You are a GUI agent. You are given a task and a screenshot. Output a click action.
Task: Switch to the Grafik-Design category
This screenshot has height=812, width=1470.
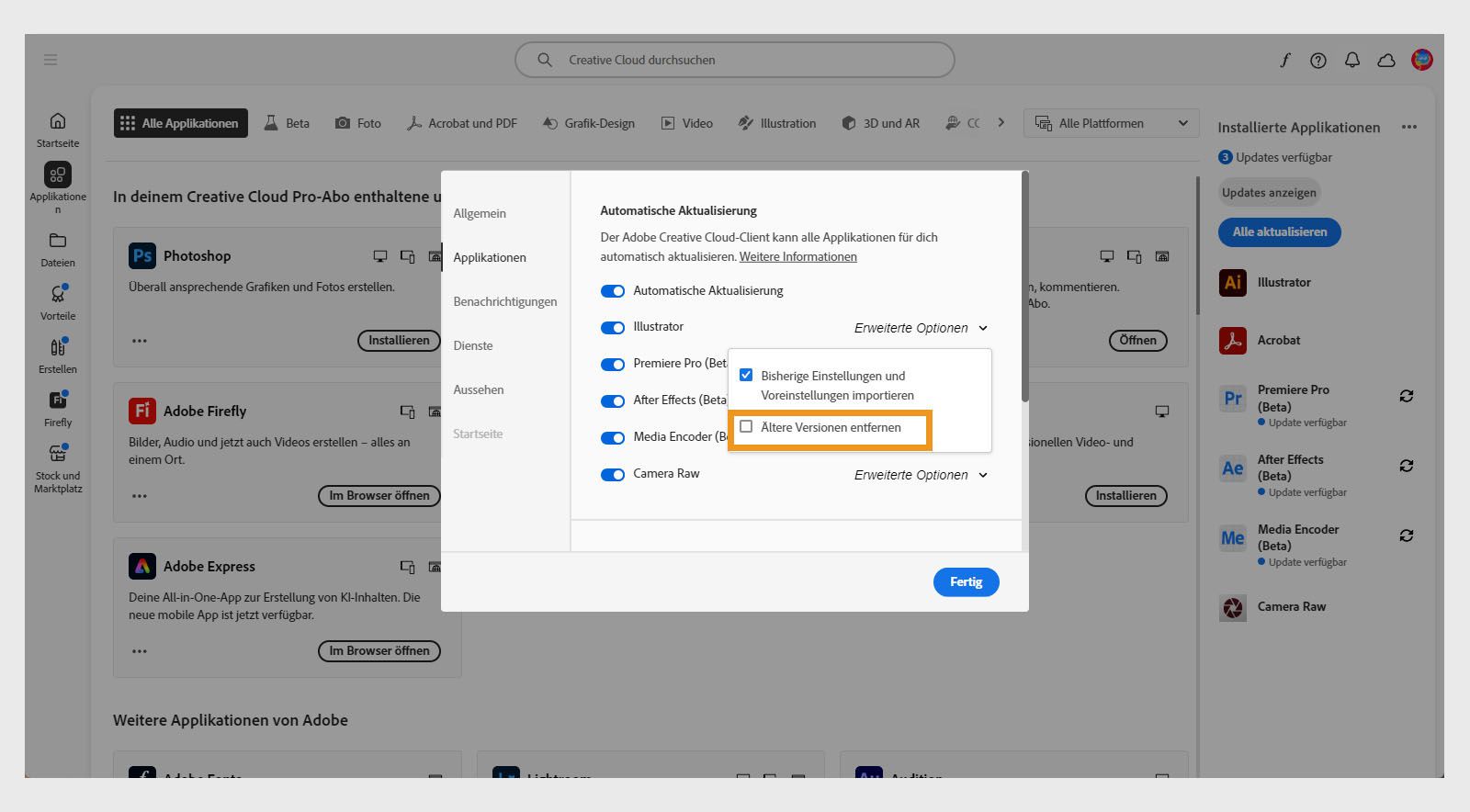point(589,123)
